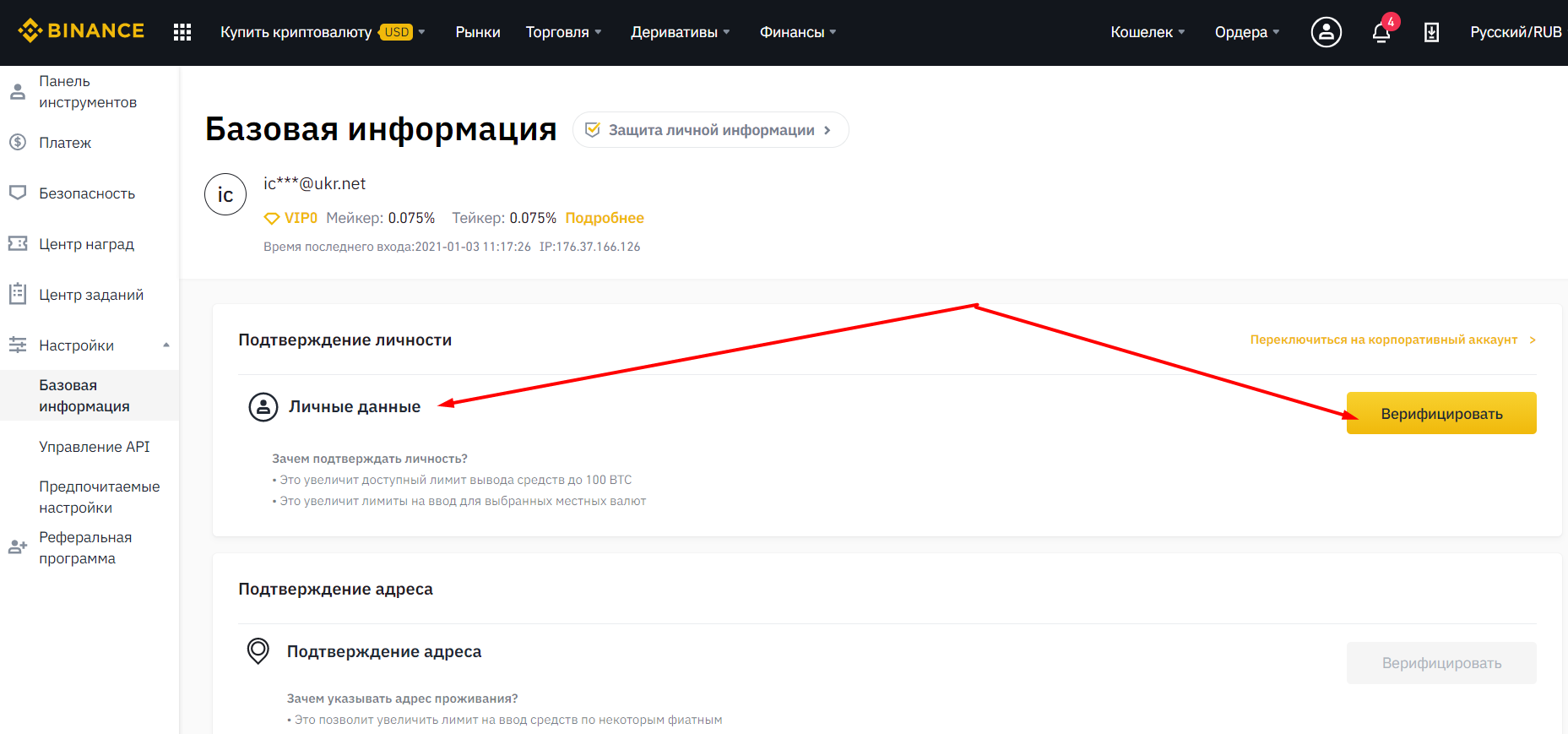Screen dimensions: 1568x734
Task: Click the VIP0 diamond icon
Action: (272, 218)
